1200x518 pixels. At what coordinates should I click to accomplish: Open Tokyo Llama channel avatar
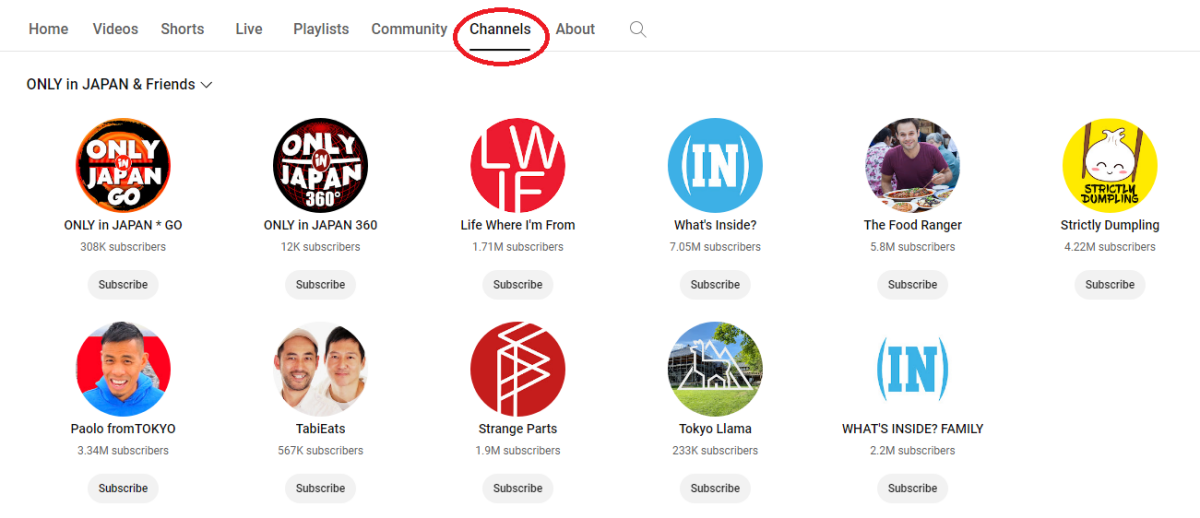point(715,369)
